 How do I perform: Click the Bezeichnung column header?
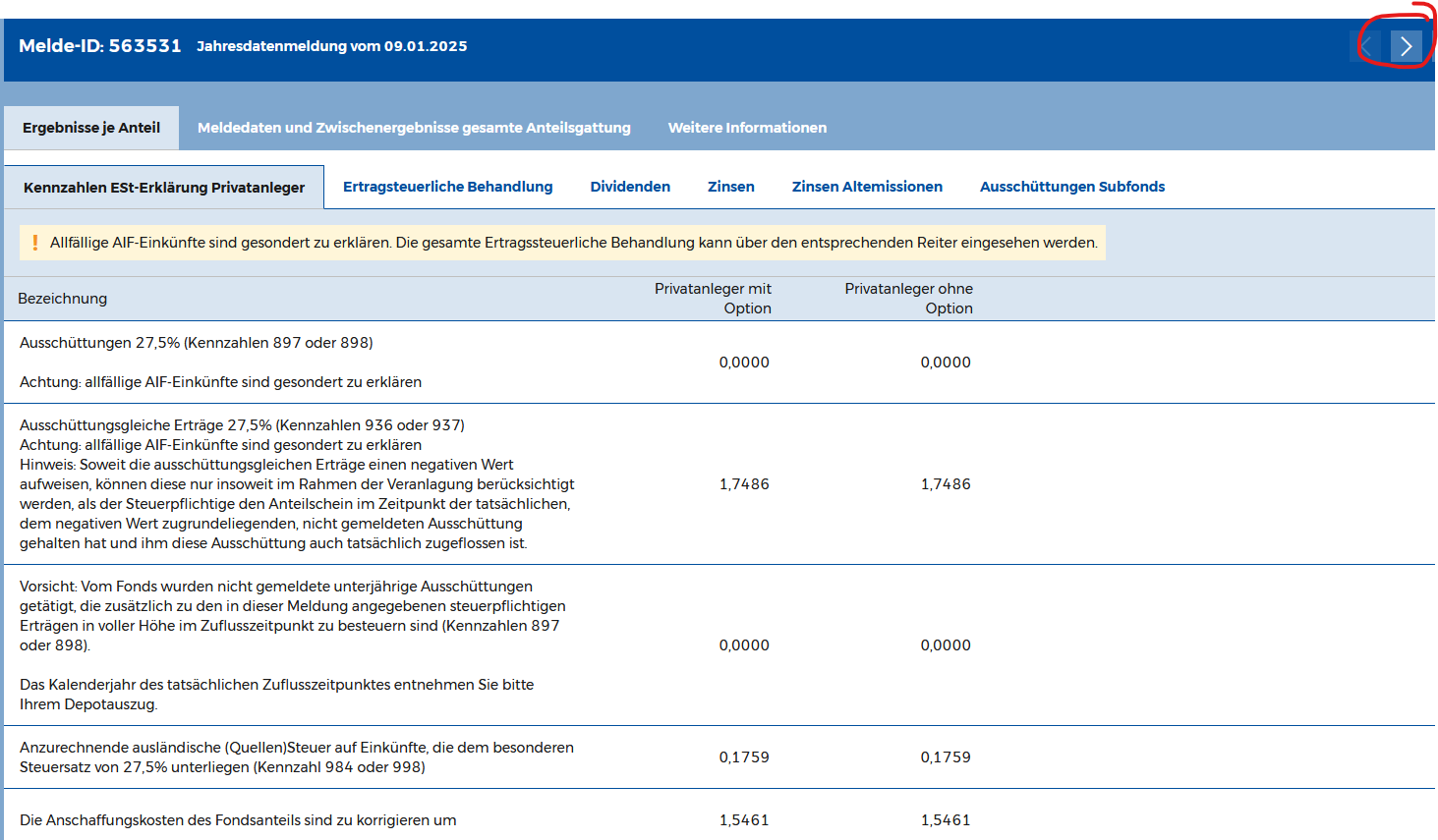[x=63, y=299]
